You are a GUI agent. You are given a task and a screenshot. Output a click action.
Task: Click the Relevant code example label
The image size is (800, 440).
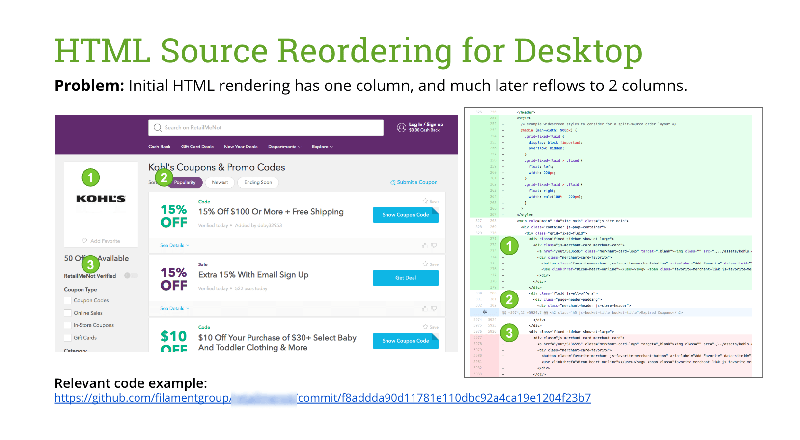(x=131, y=383)
